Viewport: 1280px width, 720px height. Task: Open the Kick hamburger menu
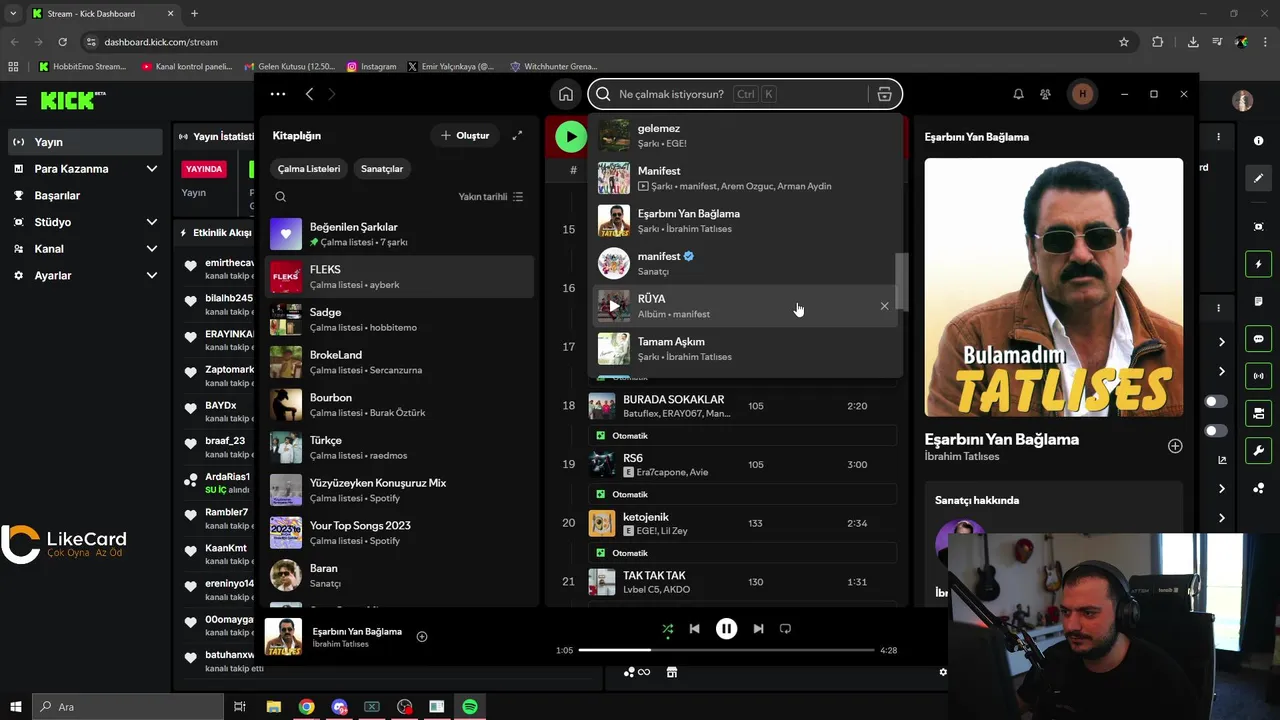[21, 101]
